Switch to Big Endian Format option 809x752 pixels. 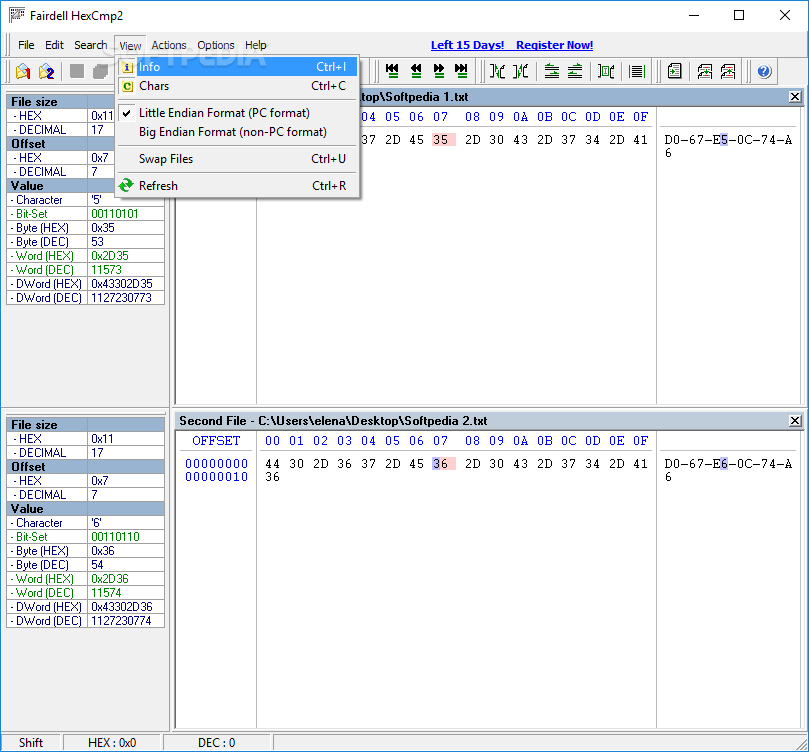coord(232,132)
